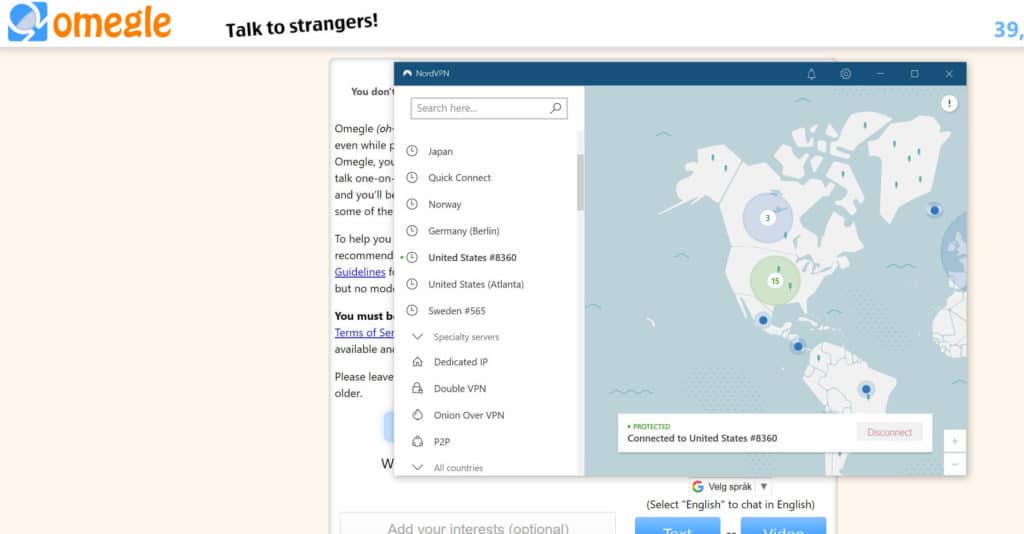Open NordVPN settings gear
This screenshot has height=534, width=1024.
846,74
